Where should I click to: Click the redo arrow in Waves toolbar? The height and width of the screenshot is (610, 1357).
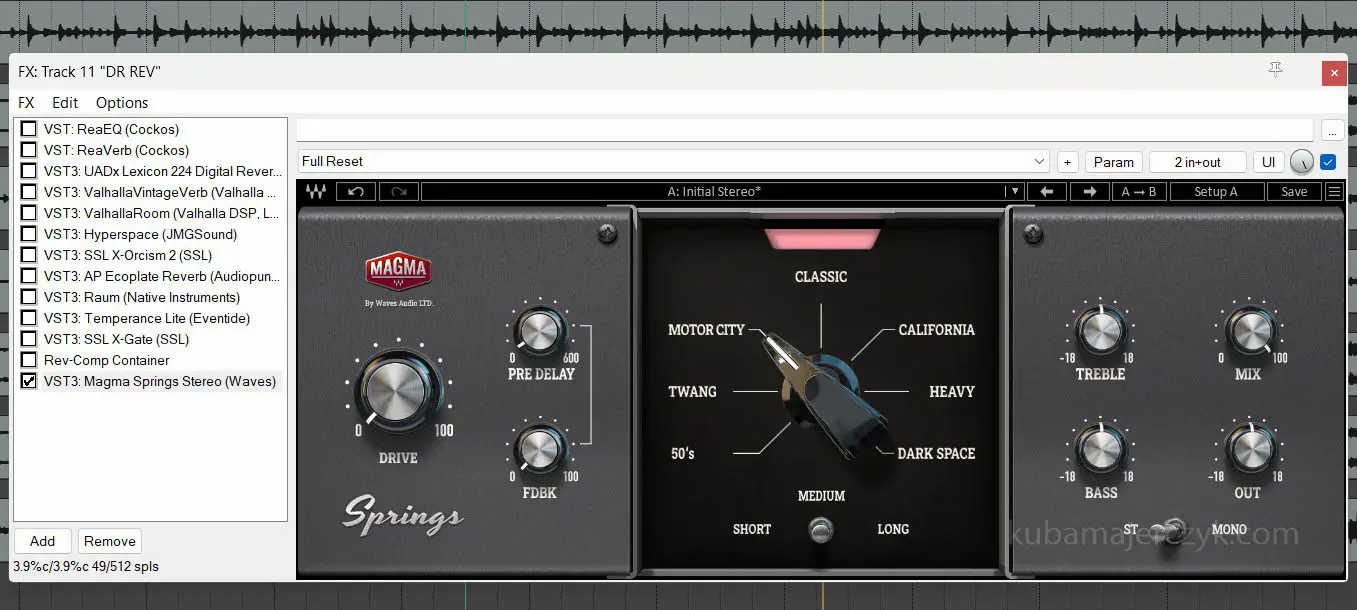398,192
